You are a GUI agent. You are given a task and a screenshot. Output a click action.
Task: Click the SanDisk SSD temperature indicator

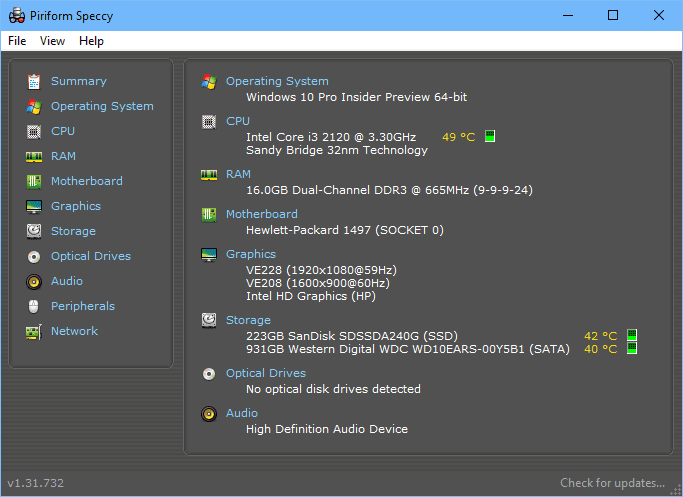[632, 335]
